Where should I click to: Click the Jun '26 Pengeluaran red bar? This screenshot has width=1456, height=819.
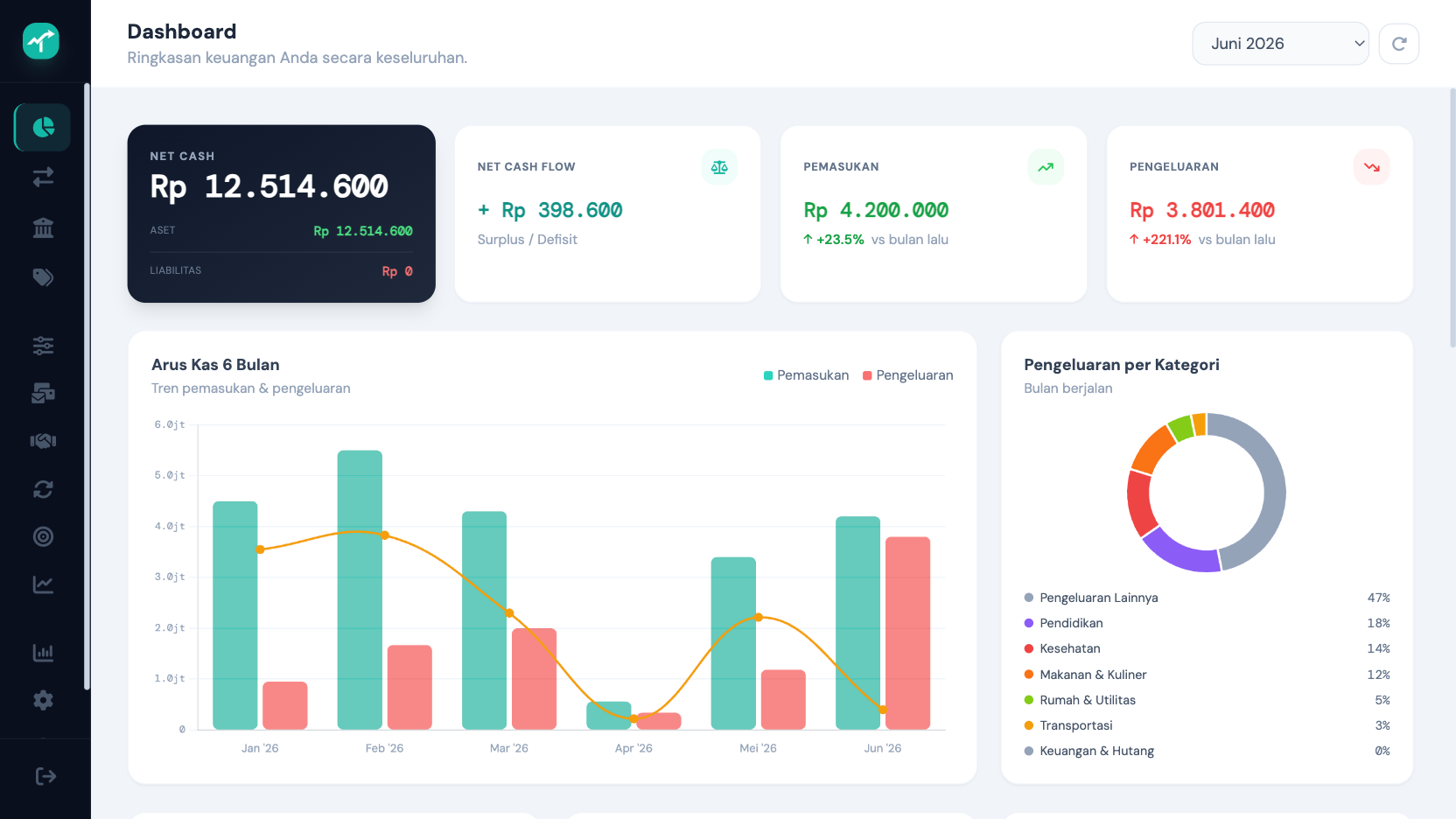click(907, 633)
